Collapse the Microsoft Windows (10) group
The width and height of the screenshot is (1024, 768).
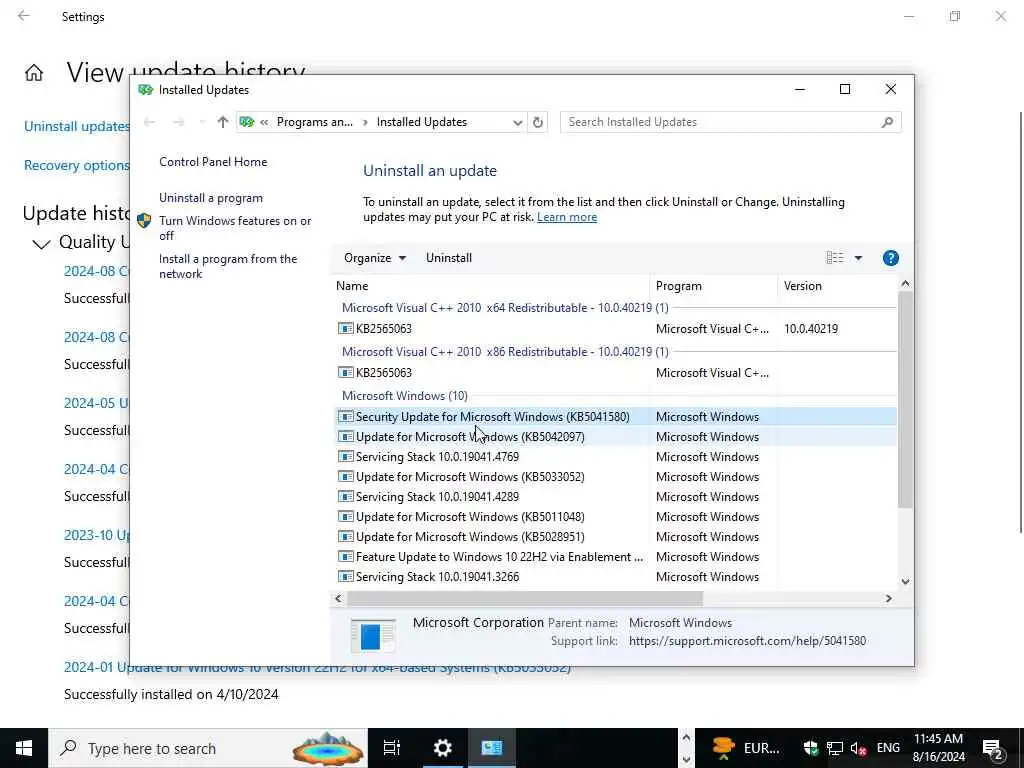[x=404, y=396]
